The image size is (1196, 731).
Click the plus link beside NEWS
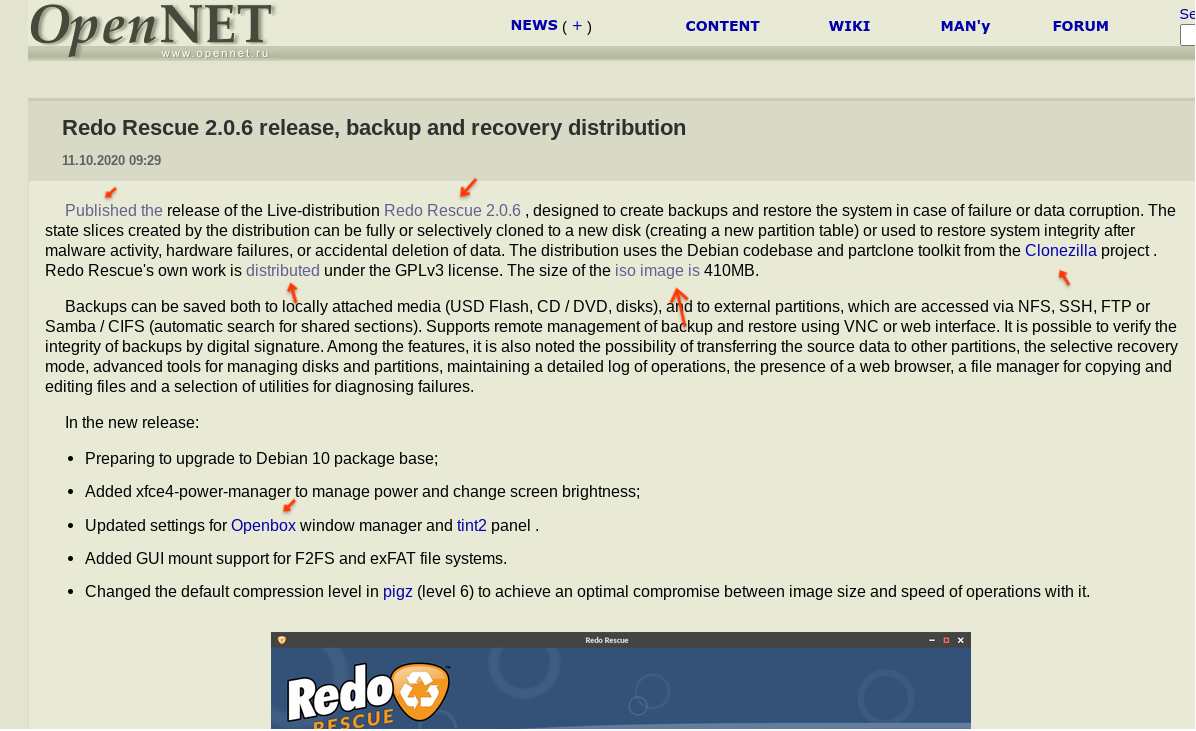click(x=577, y=26)
